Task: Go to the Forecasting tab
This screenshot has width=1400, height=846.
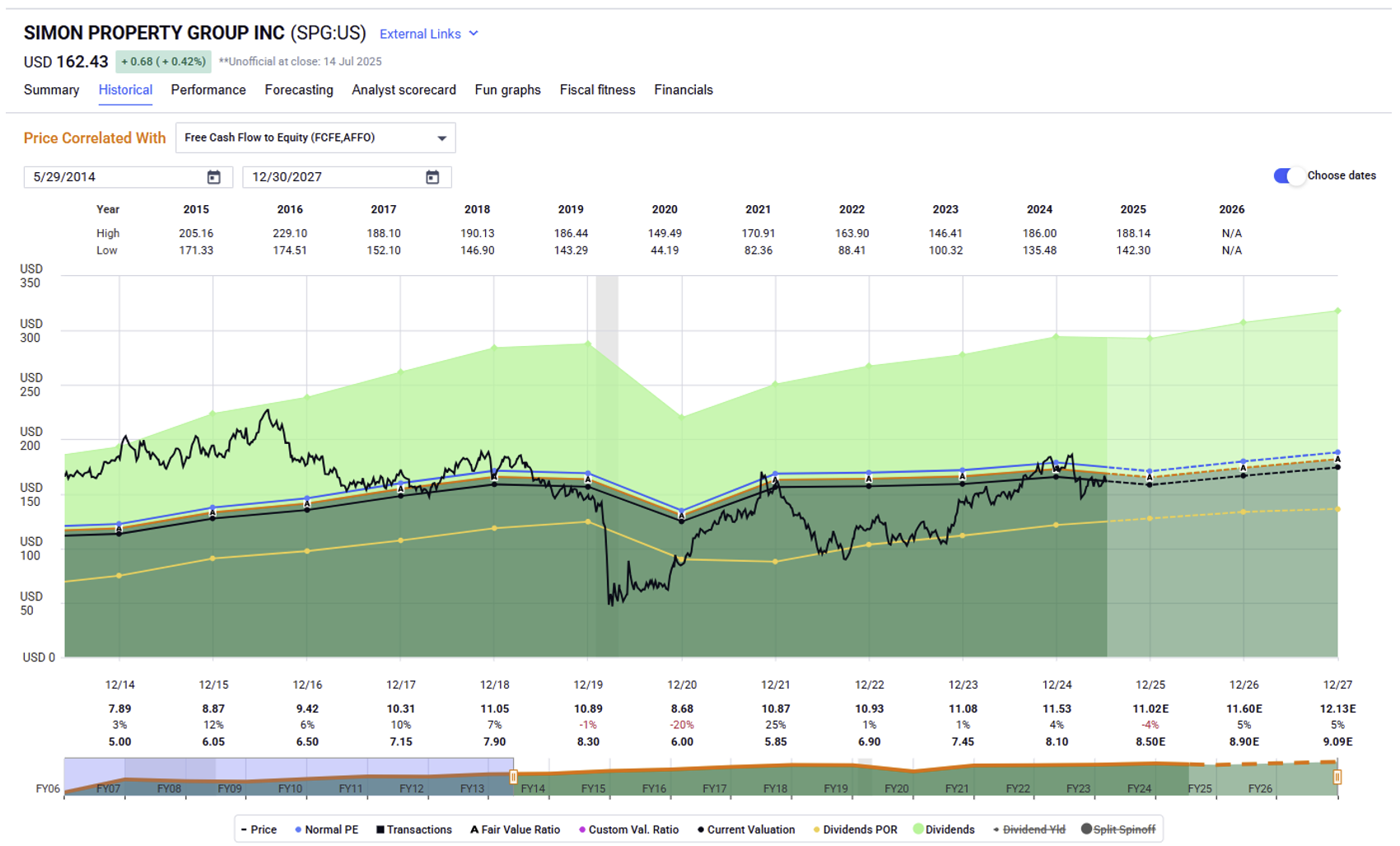Action: 299,90
